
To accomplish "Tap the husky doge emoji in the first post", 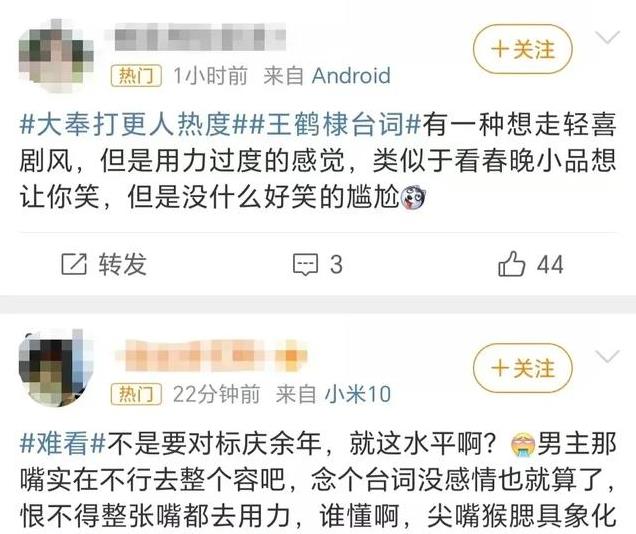I will tap(413, 198).
